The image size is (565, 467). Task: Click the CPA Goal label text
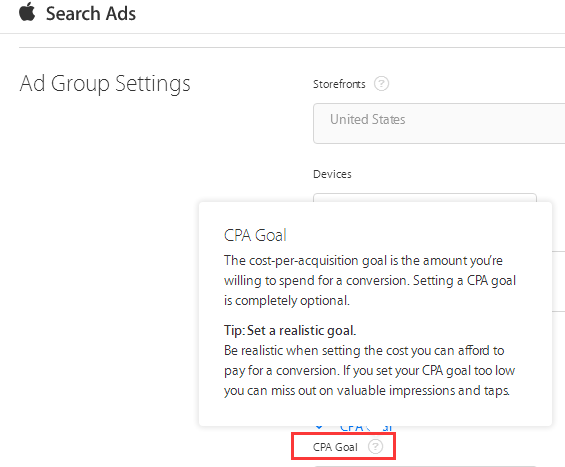335,447
